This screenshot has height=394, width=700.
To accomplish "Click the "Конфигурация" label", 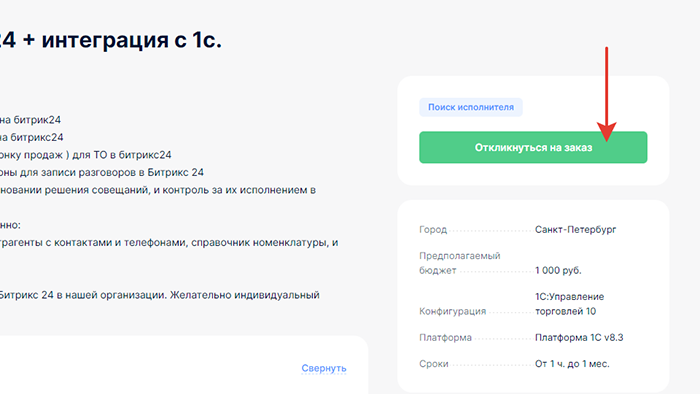I will click(x=452, y=311).
